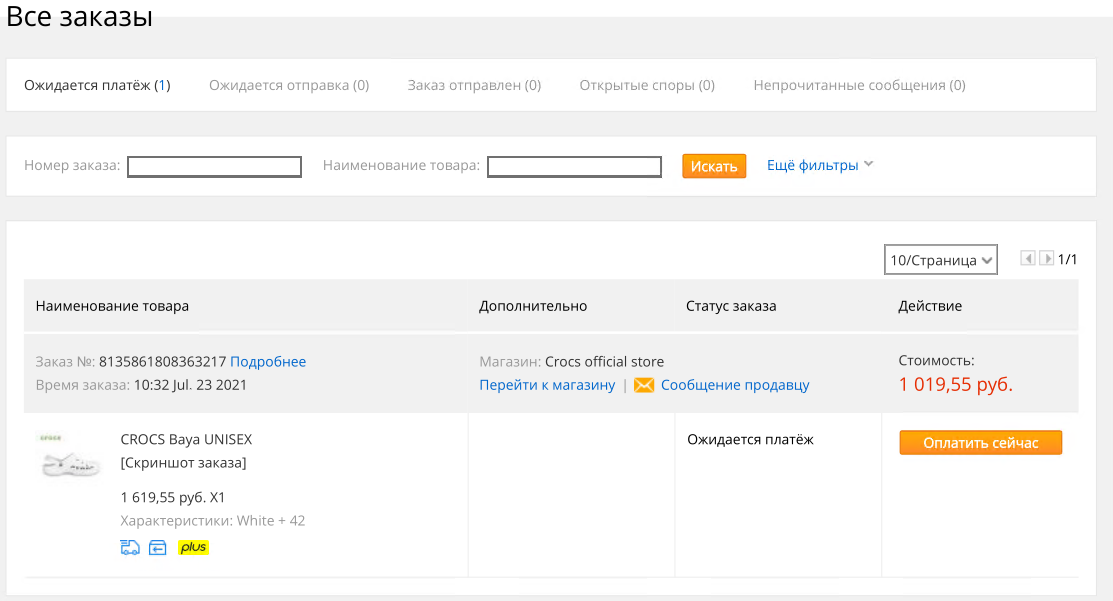Image resolution: width=1113 pixels, height=601 pixels.
Task: Open Подробнее order details link
Action: coord(268,361)
